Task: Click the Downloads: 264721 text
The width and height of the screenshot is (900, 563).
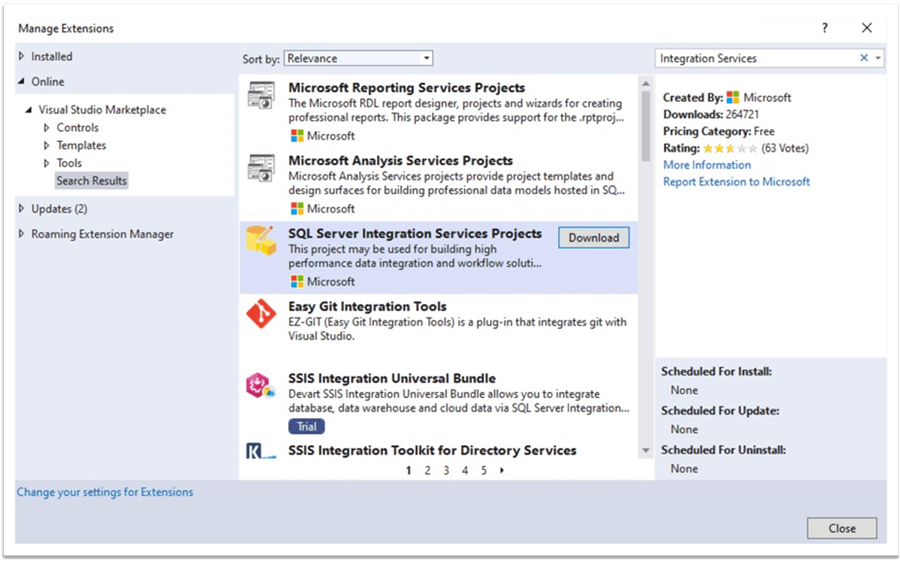Action: pos(711,114)
